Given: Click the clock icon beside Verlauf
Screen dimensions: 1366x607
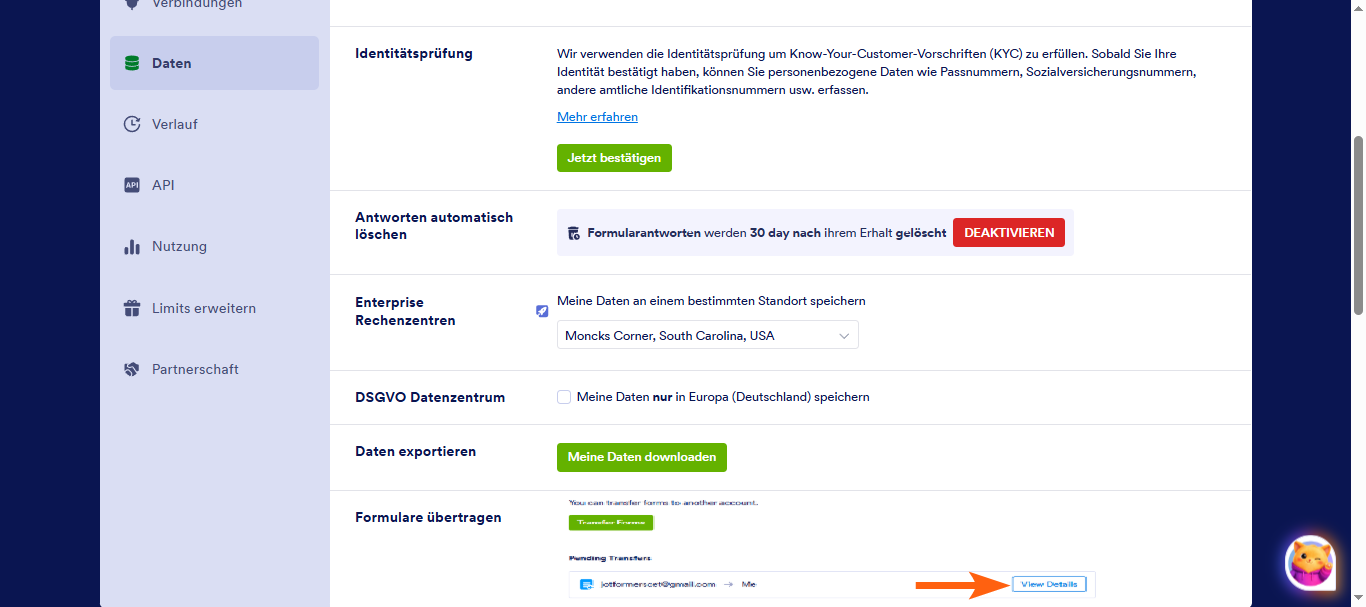Looking at the screenshot, I should pos(132,124).
